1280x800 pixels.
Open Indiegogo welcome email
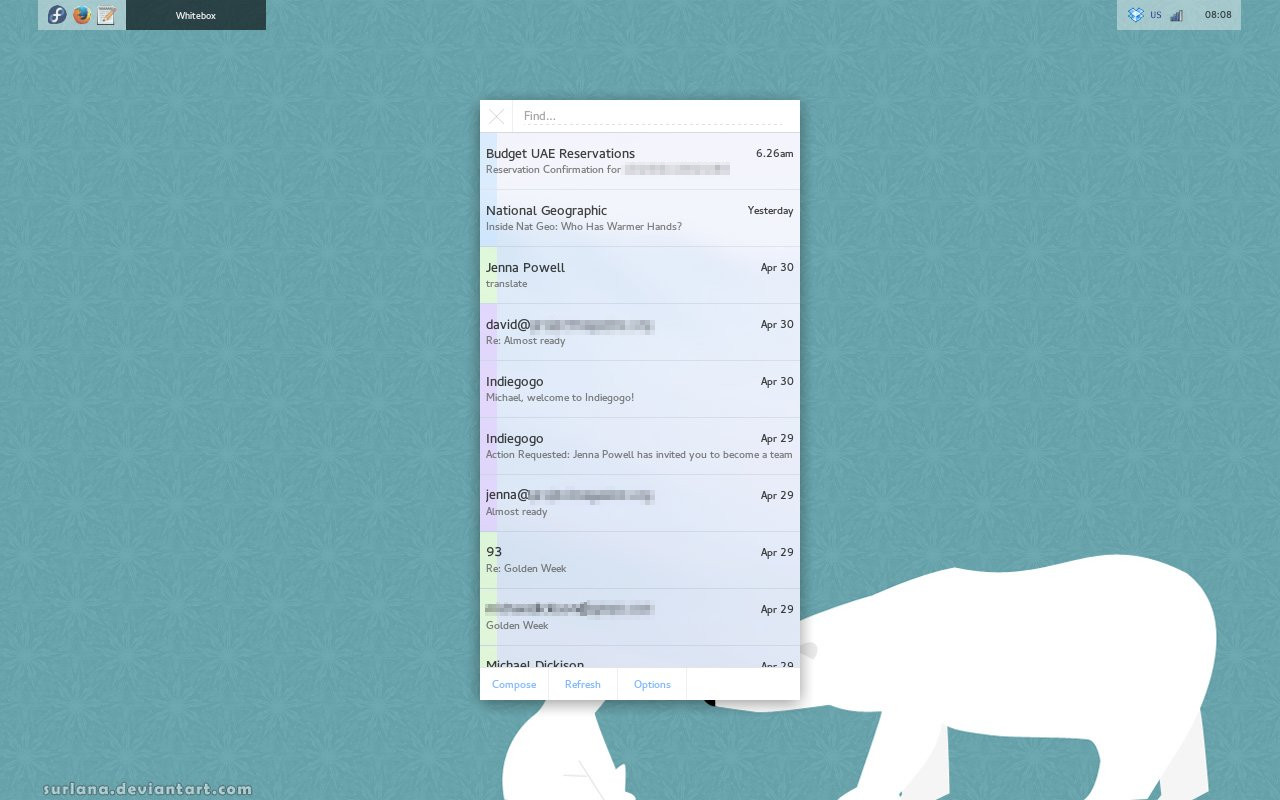pyautogui.click(x=640, y=389)
